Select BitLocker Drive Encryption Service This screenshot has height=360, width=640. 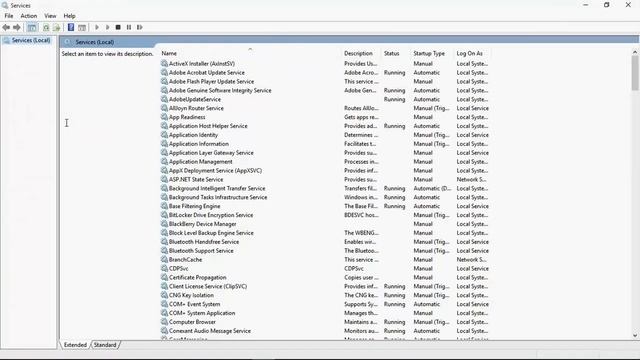(x=211, y=215)
